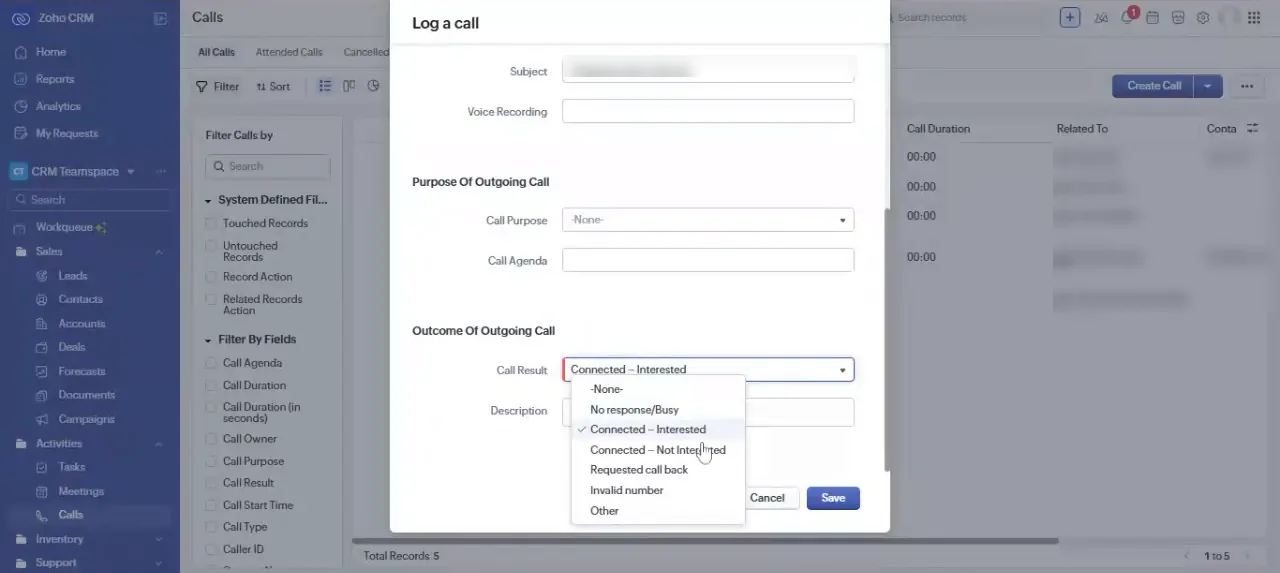Go to Accounts module
The width and height of the screenshot is (1280, 573).
[82, 324]
